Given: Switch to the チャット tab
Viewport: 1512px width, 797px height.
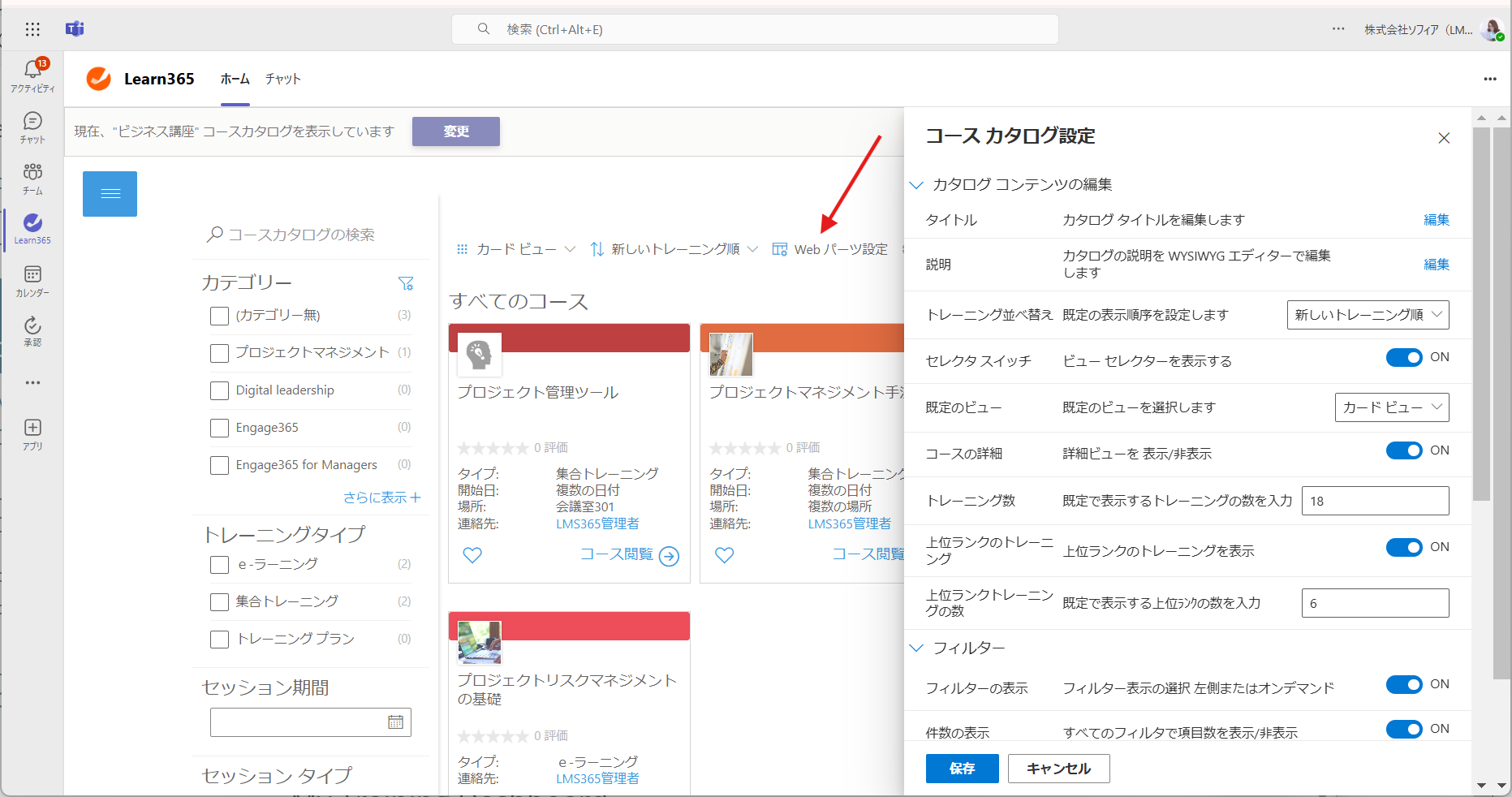Looking at the screenshot, I should point(283,79).
